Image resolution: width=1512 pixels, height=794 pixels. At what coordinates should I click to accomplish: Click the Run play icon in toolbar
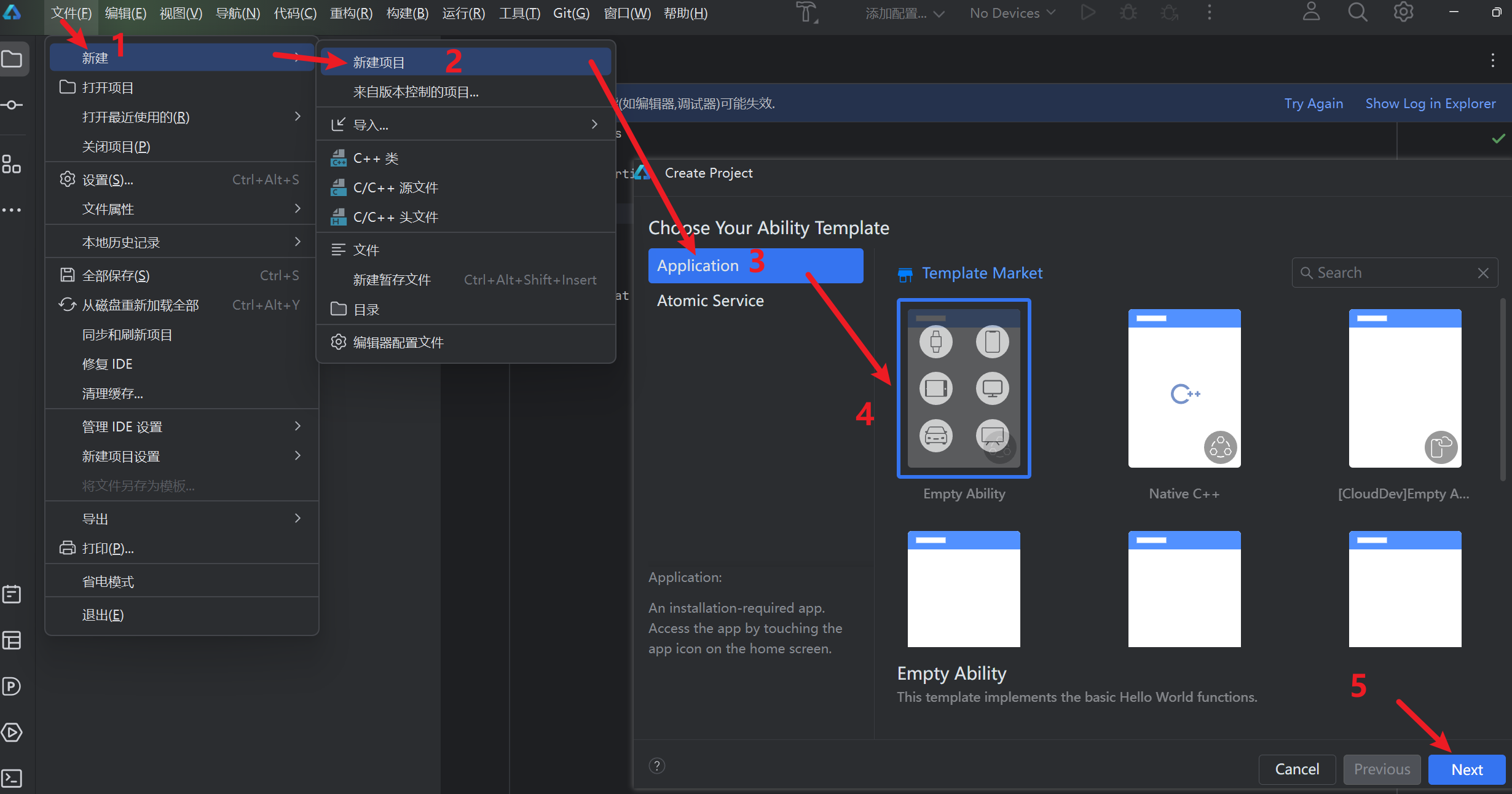point(1088,13)
